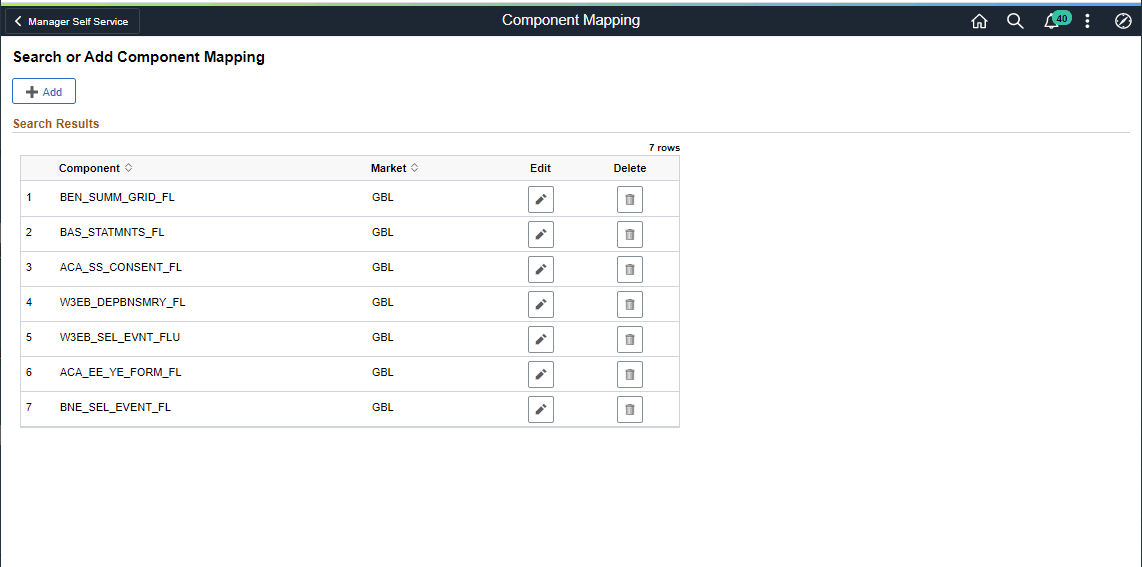Open the three-dot Actions menu
Image resolution: width=1142 pixels, height=567 pixels.
pyautogui.click(x=1088, y=21)
